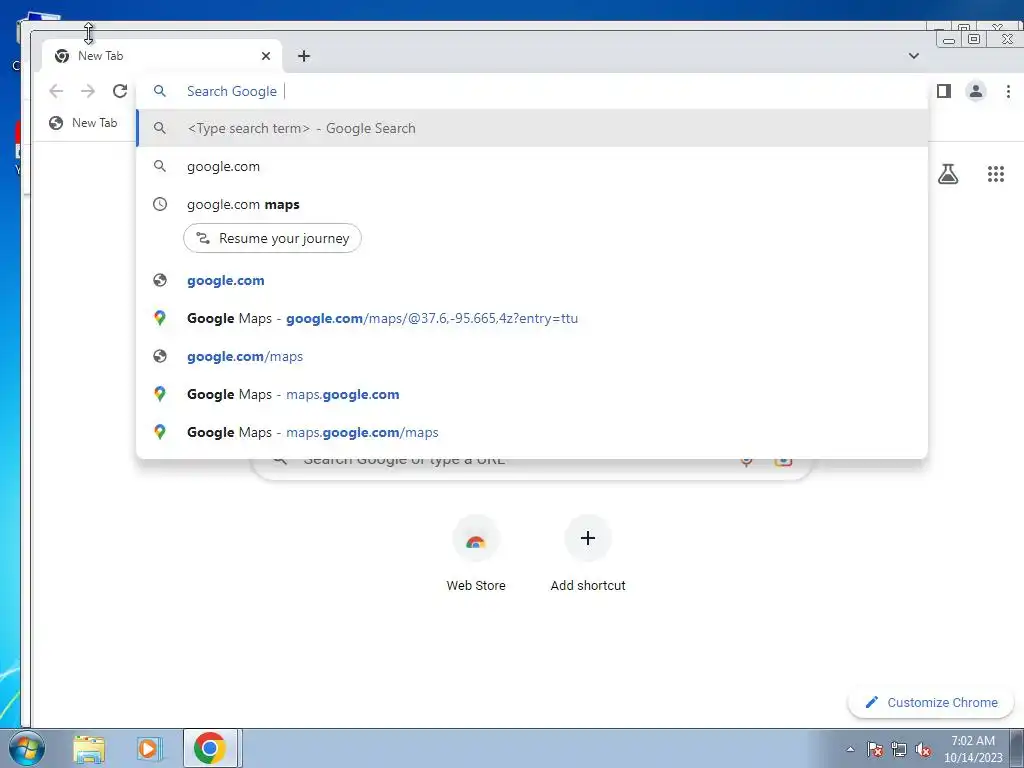Open the Chrome side panel icon
Image resolution: width=1024 pixels, height=768 pixels.
(944, 91)
